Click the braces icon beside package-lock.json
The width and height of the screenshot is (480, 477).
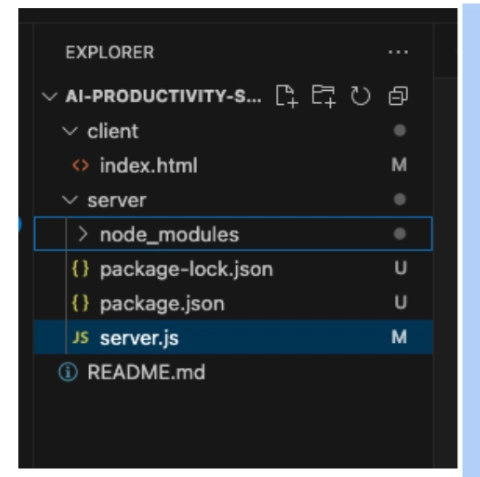coord(80,269)
